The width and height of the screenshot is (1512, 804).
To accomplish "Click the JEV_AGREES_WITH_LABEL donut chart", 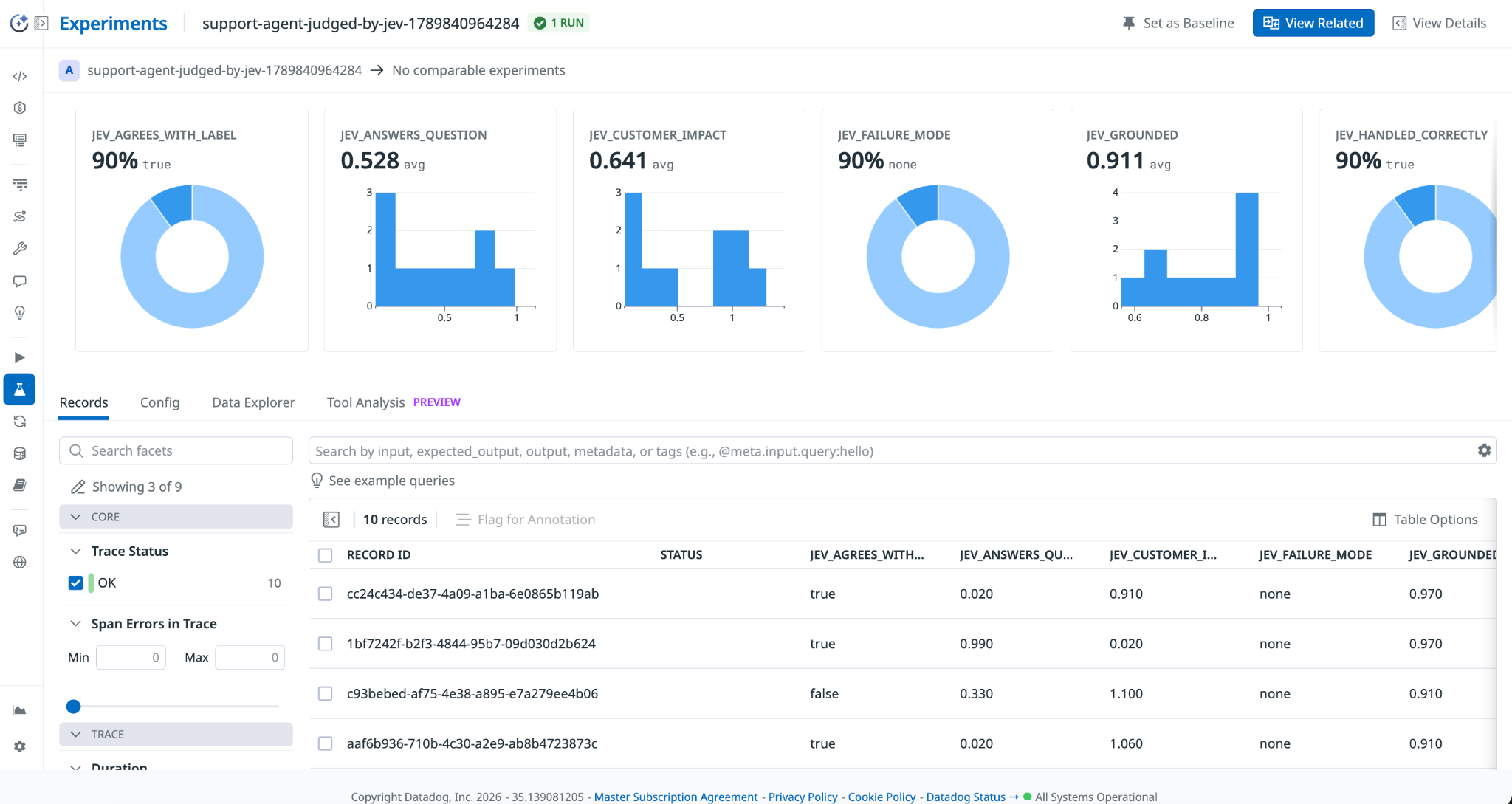I will [x=192, y=256].
